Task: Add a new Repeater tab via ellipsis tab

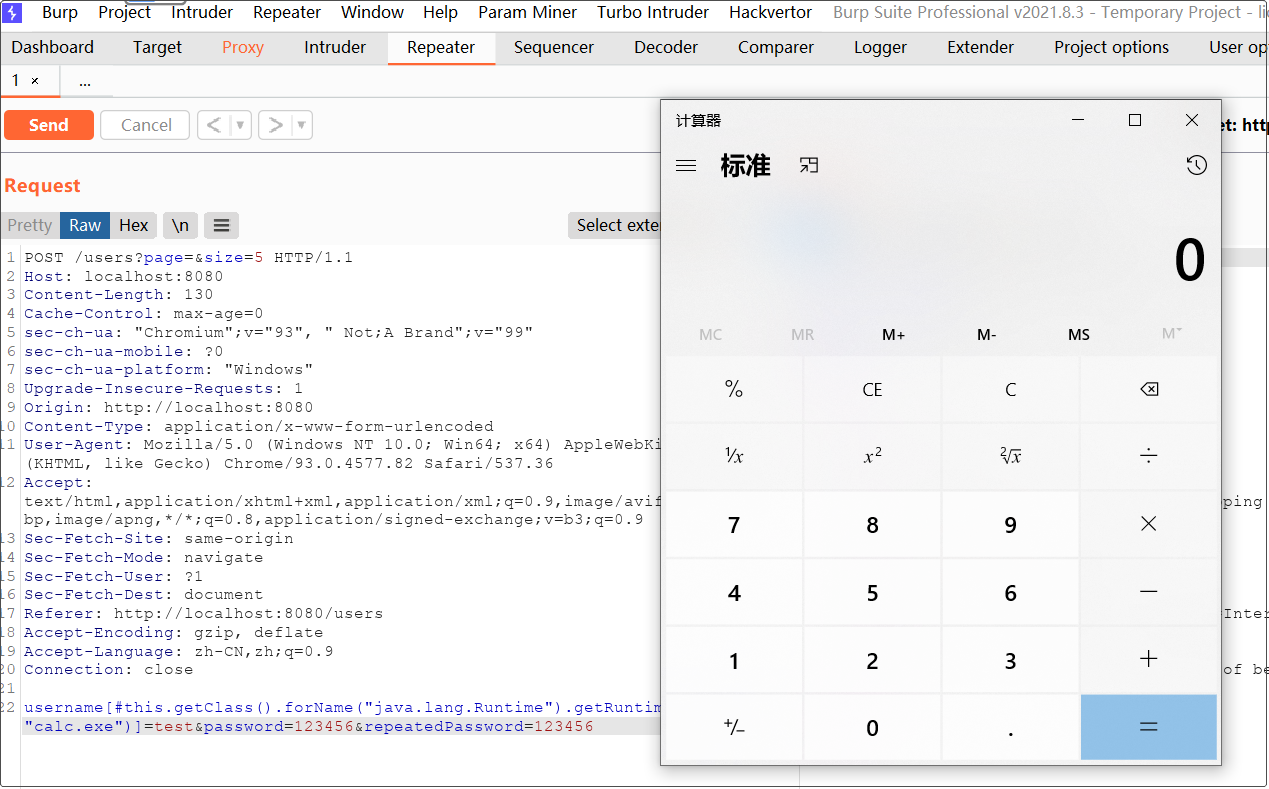Action: click(85, 81)
